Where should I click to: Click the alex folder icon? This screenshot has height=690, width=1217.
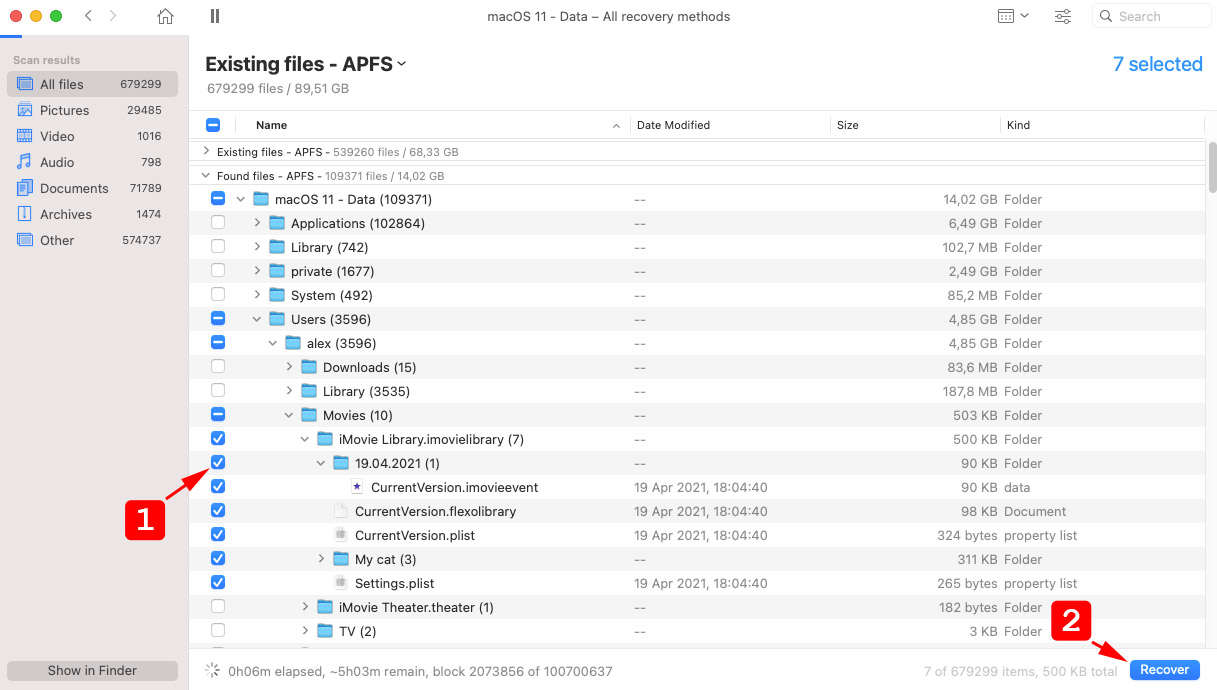point(293,343)
